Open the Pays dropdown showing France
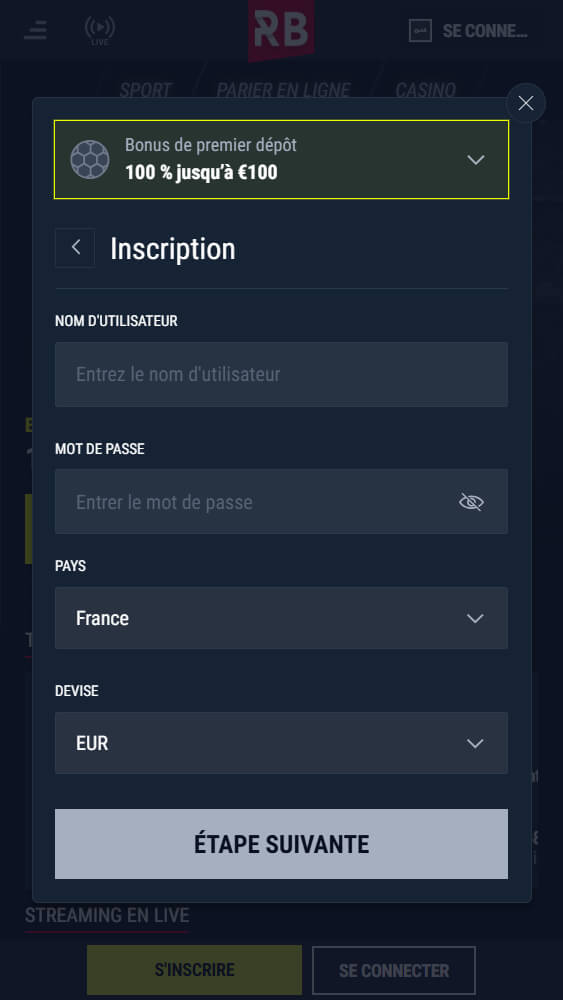Viewport: 563px width, 1000px height. pyautogui.click(x=281, y=618)
